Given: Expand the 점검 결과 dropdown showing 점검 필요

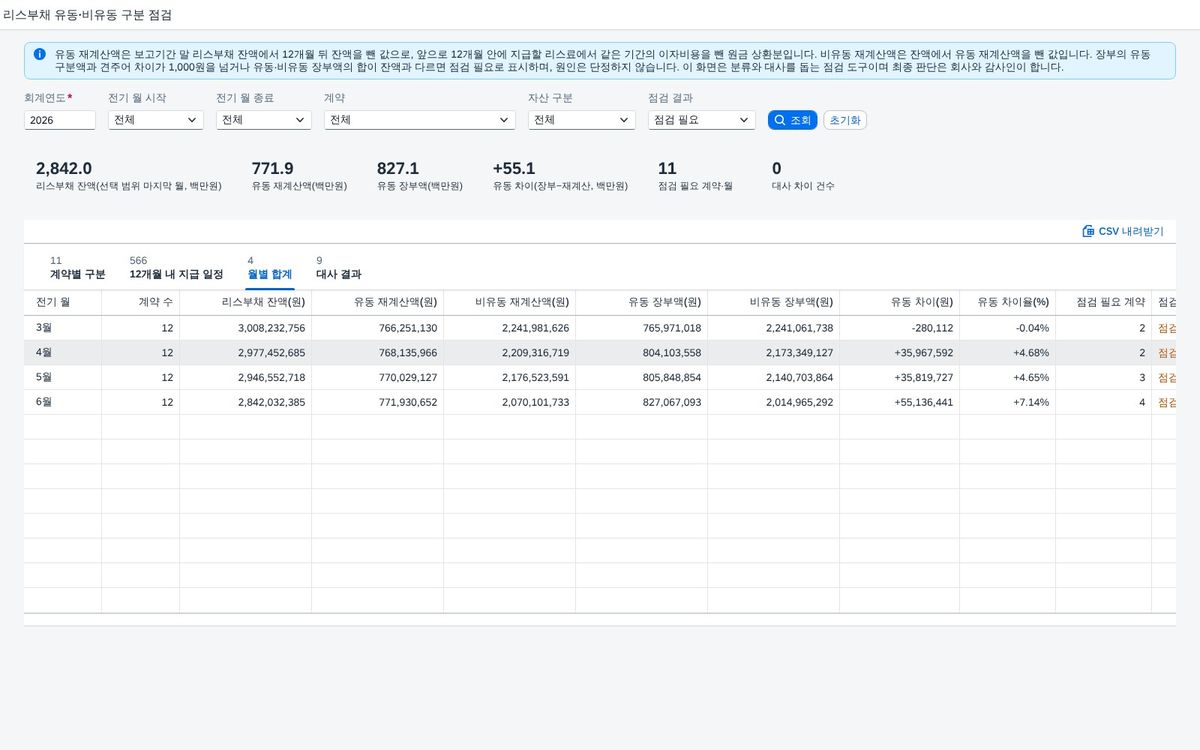Looking at the screenshot, I should coord(702,120).
